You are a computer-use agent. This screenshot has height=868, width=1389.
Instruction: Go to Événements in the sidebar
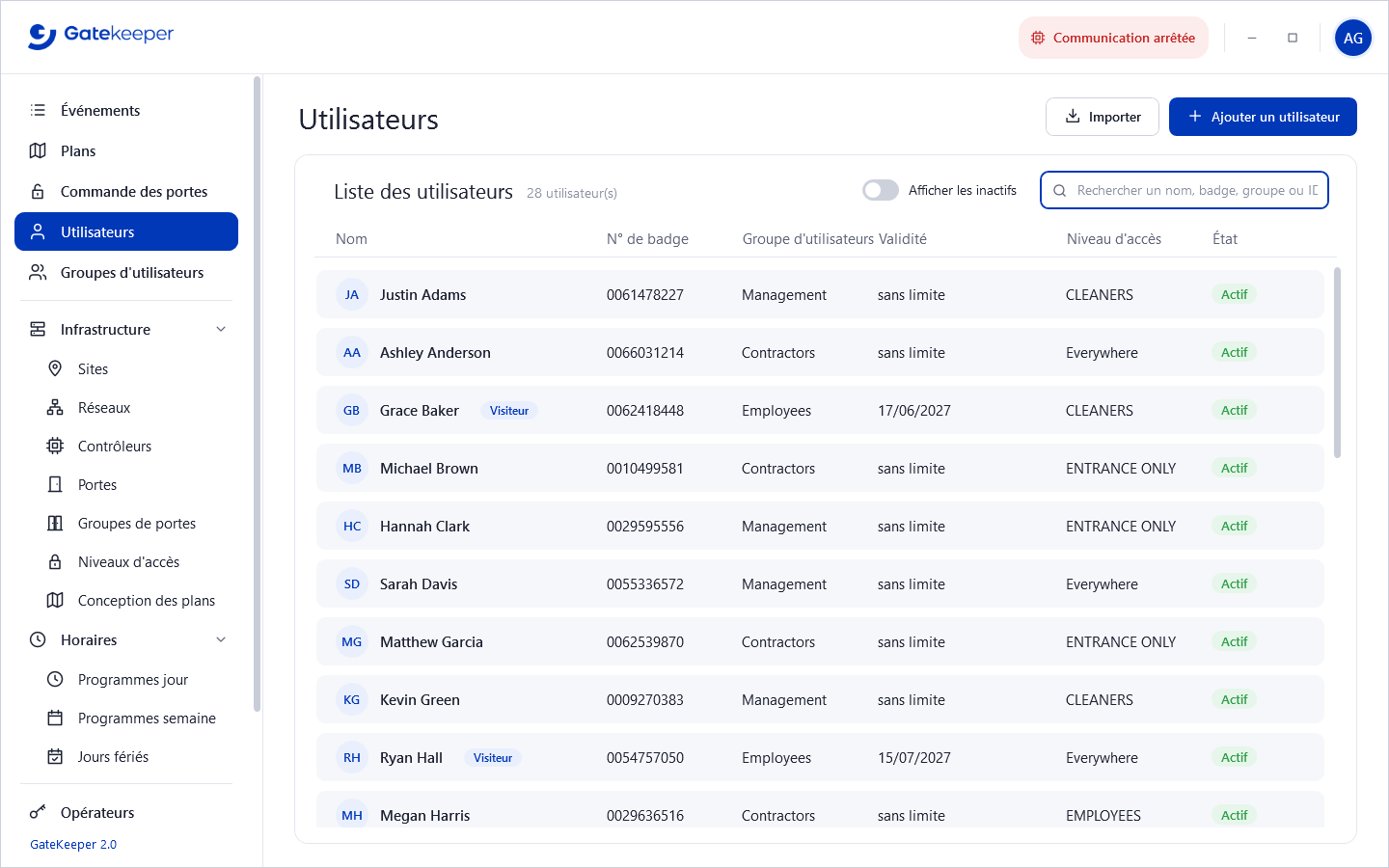click(126, 110)
